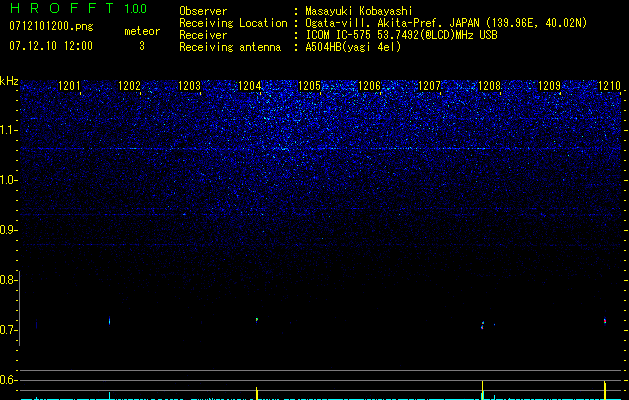Click the Receiving antenna label

tap(230, 47)
